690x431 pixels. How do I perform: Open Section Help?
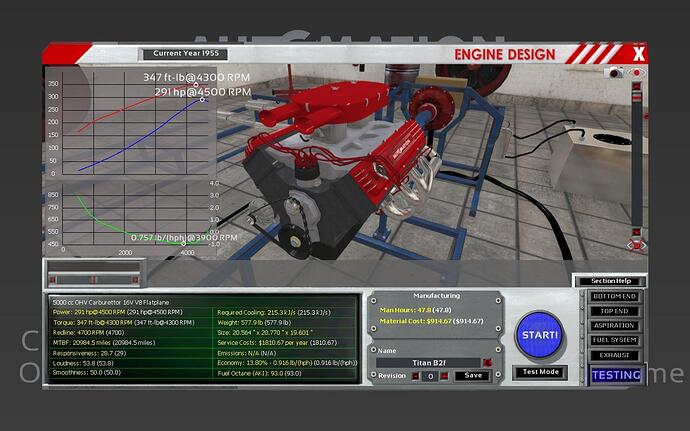pos(609,281)
